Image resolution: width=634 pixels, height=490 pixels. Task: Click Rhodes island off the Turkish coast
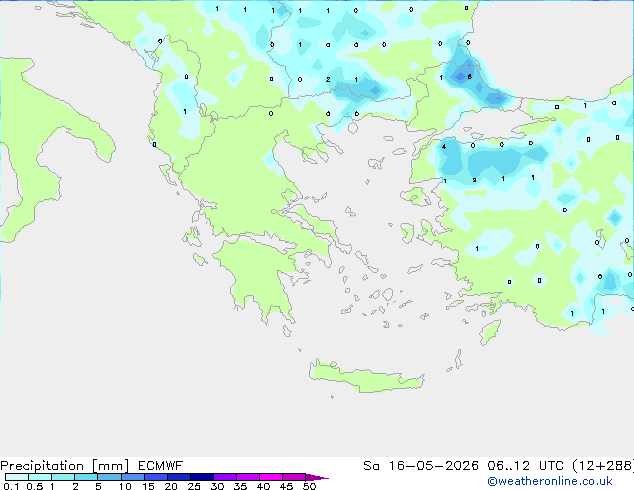(x=490, y=332)
